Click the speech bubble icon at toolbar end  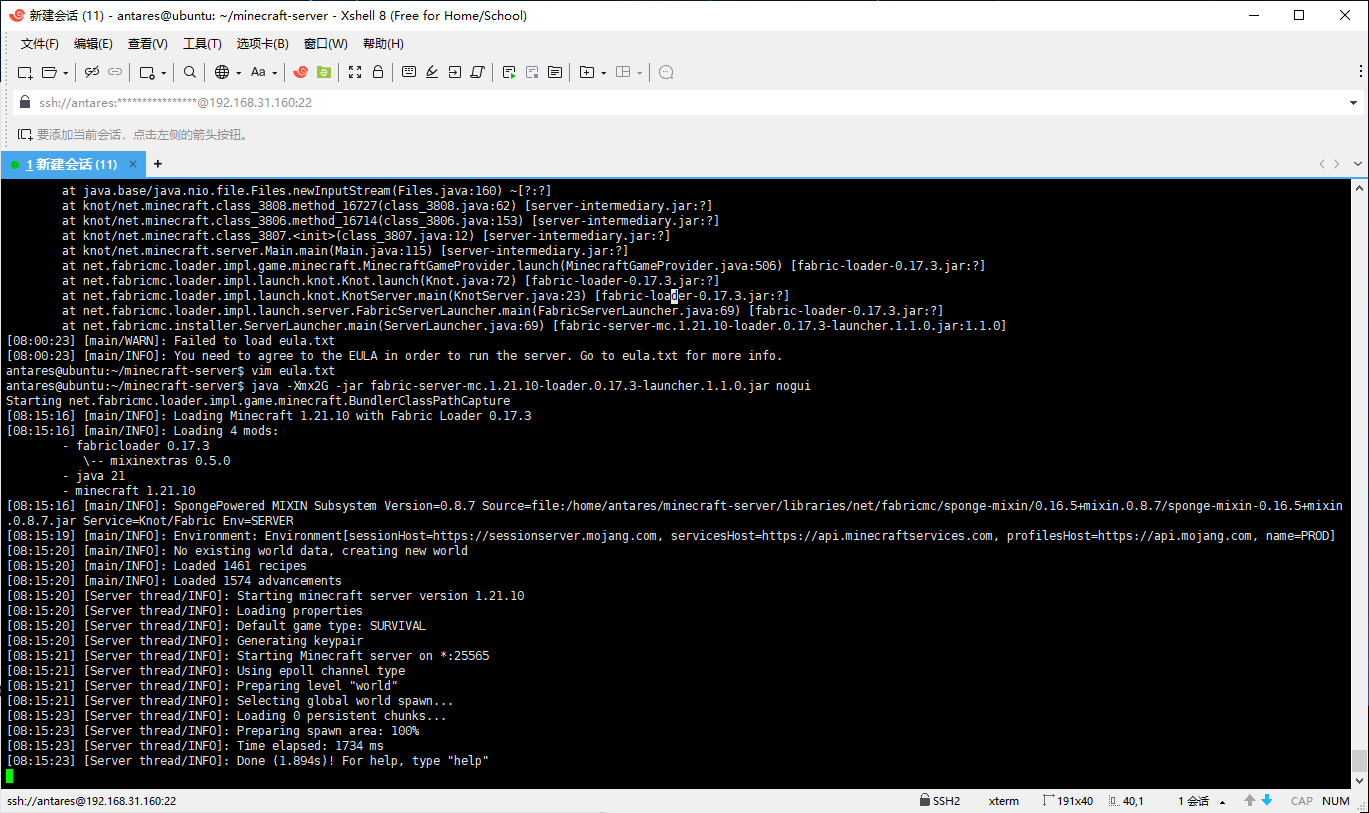pos(667,72)
